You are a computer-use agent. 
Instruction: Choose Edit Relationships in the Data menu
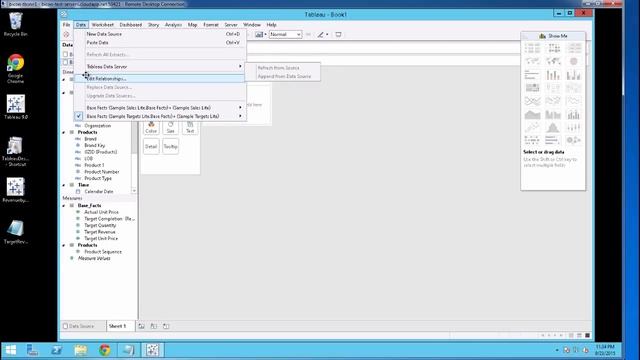160,78
